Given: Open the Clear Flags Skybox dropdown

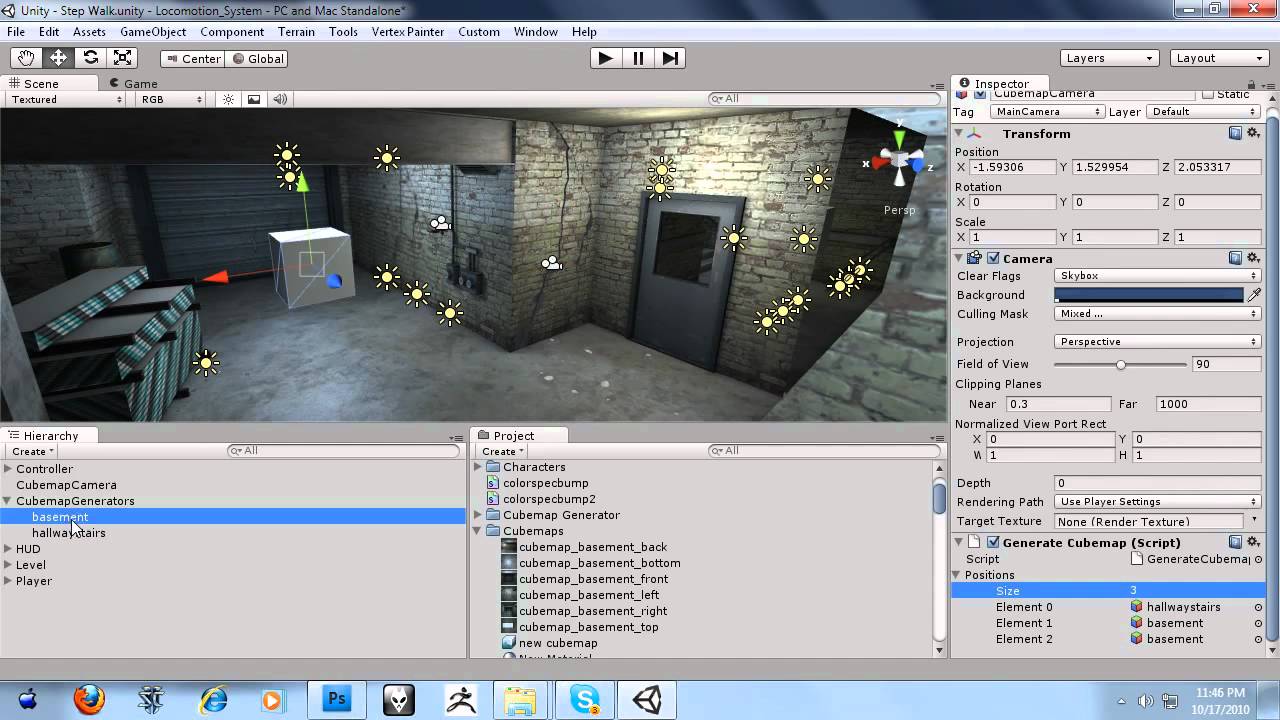Looking at the screenshot, I should (x=1157, y=276).
